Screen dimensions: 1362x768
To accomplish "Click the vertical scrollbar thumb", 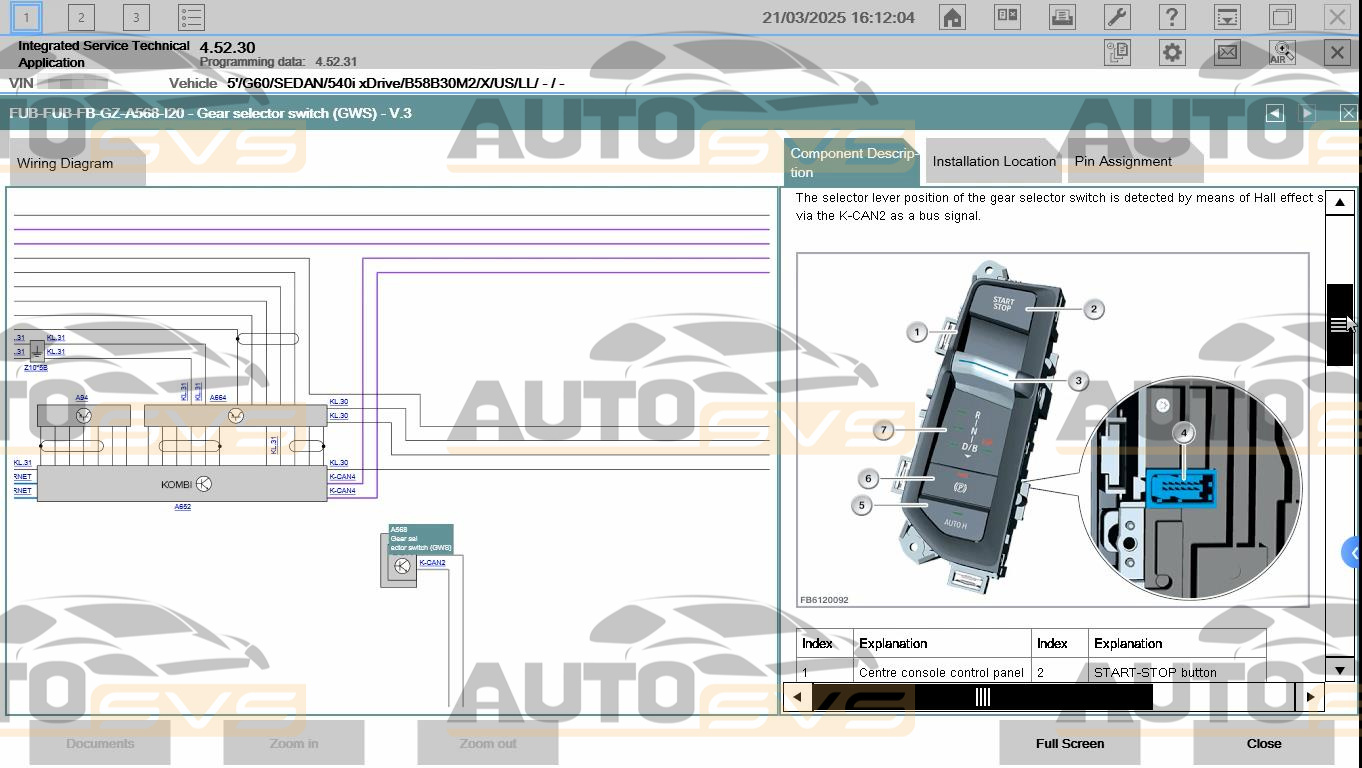I will 1339,325.
